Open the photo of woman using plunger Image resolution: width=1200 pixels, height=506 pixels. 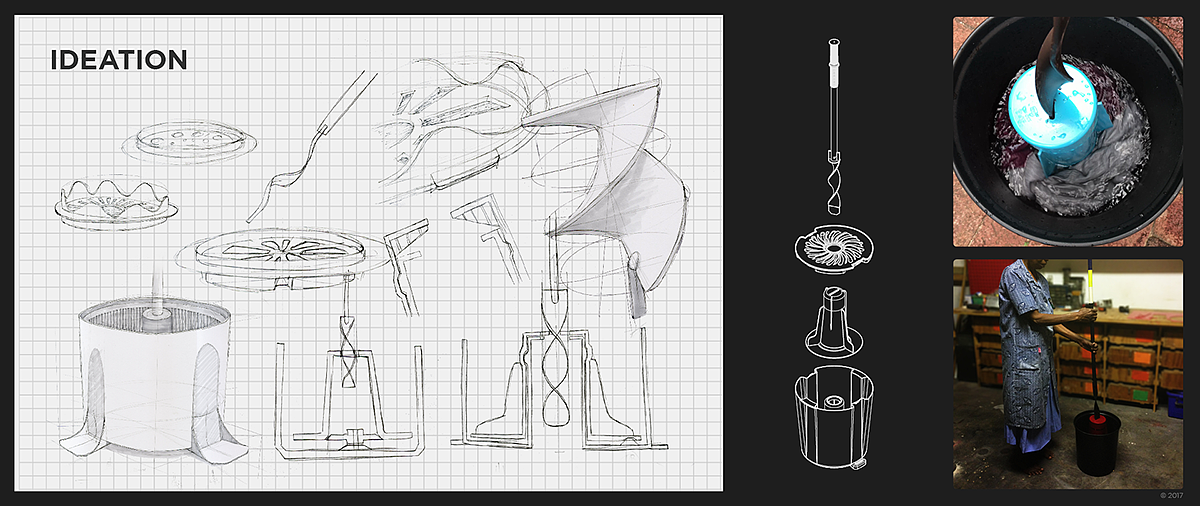point(1068,374)
